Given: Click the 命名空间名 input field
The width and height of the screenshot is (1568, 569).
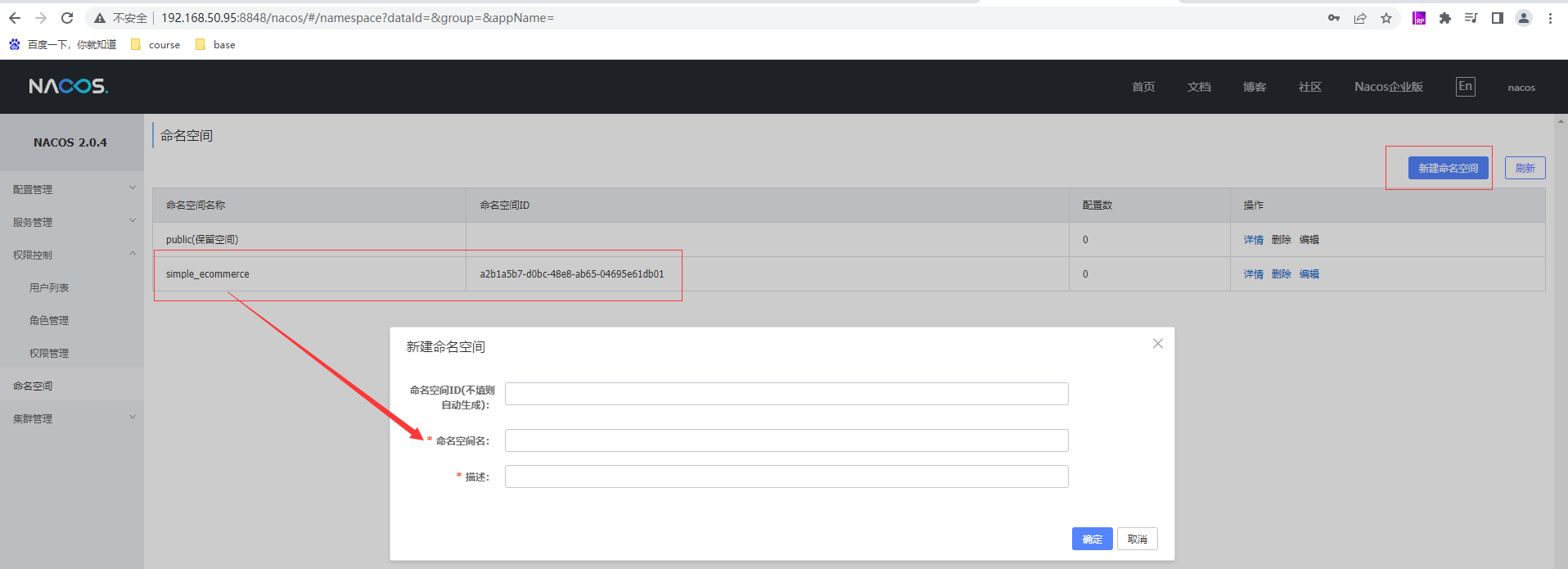Looking at the screenshot, I should click(x=786, y=440).
